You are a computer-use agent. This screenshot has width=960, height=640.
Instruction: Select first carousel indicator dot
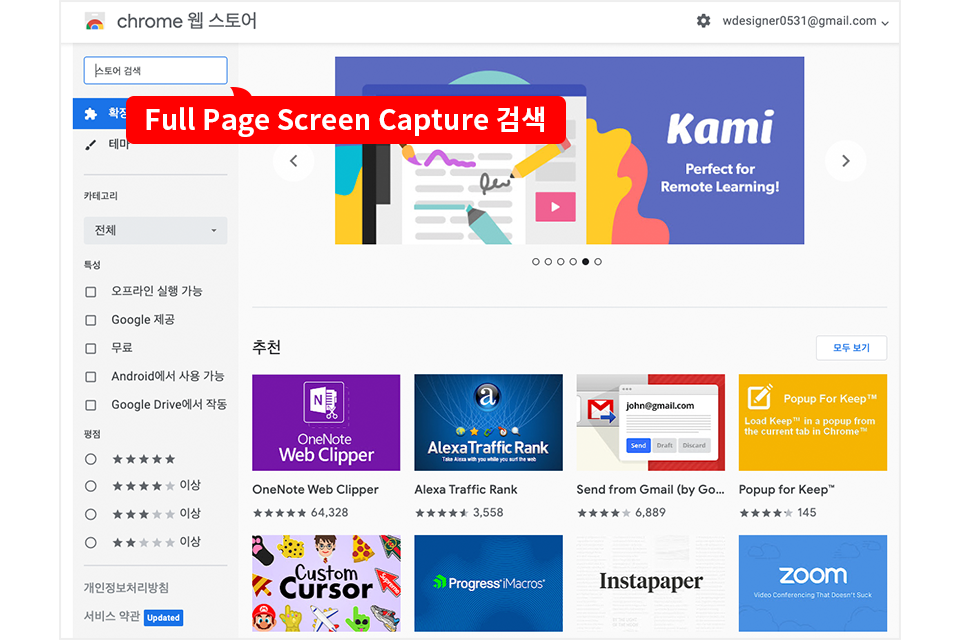(536, 262)
